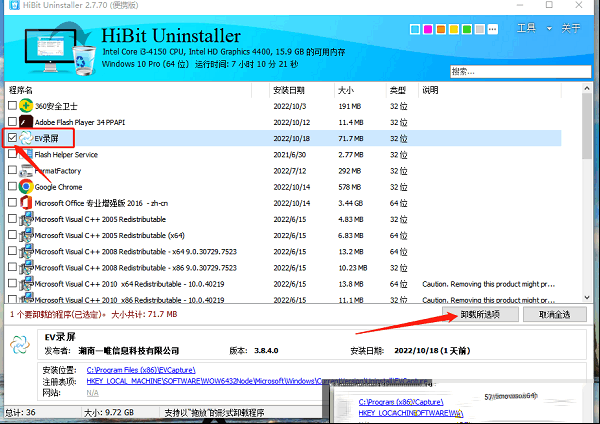
Task: Select the yellow theme color swatch
Action: tap(454, 29)
